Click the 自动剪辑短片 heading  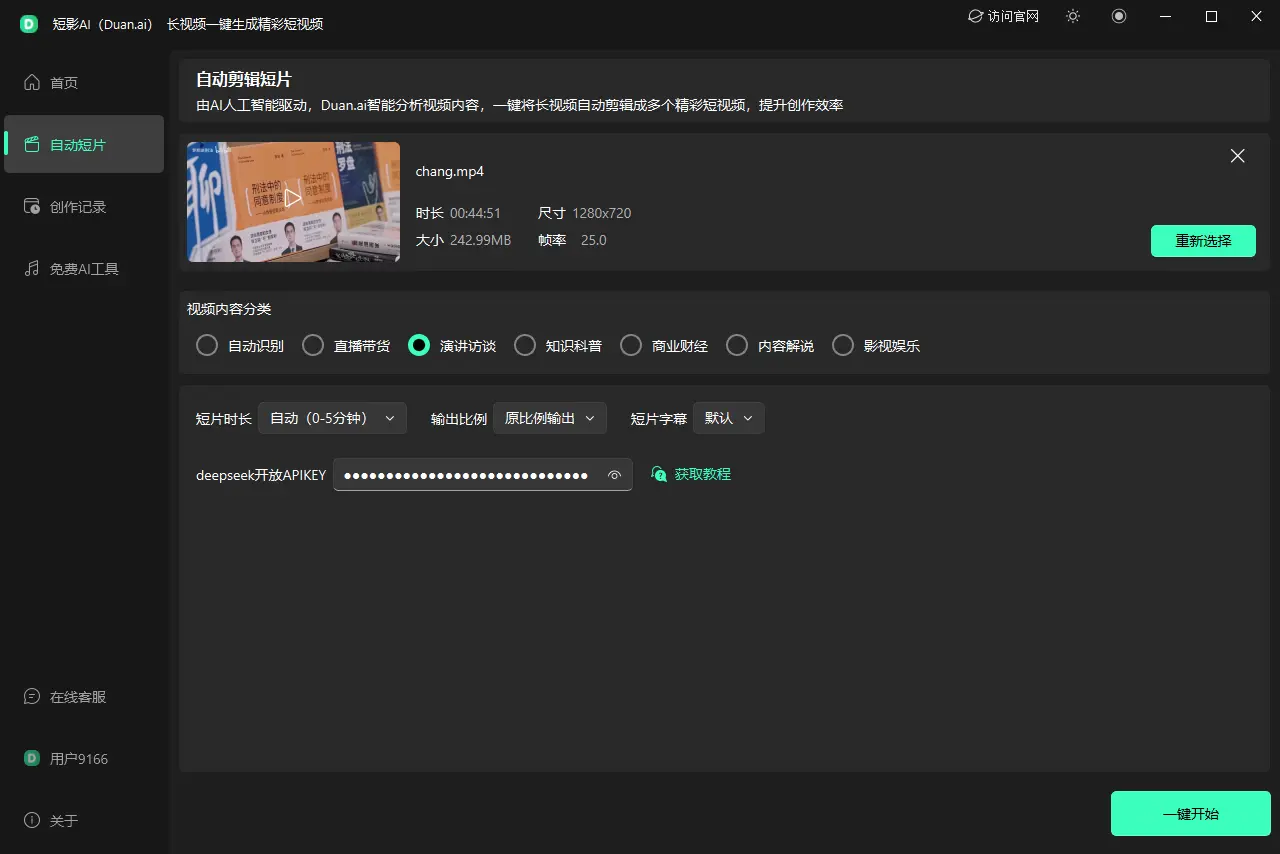(244, 80)
